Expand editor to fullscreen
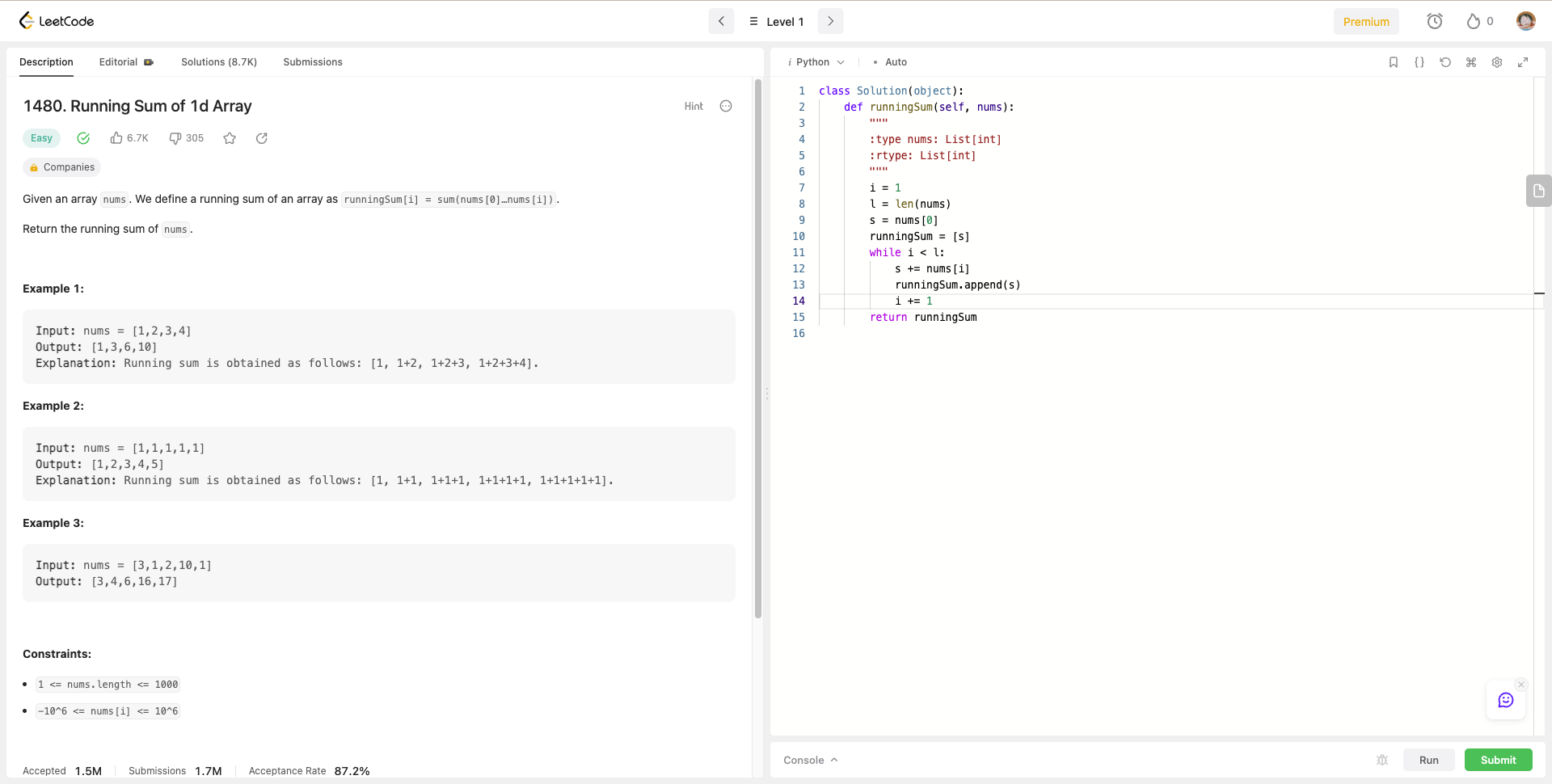 coord(1523,62)
